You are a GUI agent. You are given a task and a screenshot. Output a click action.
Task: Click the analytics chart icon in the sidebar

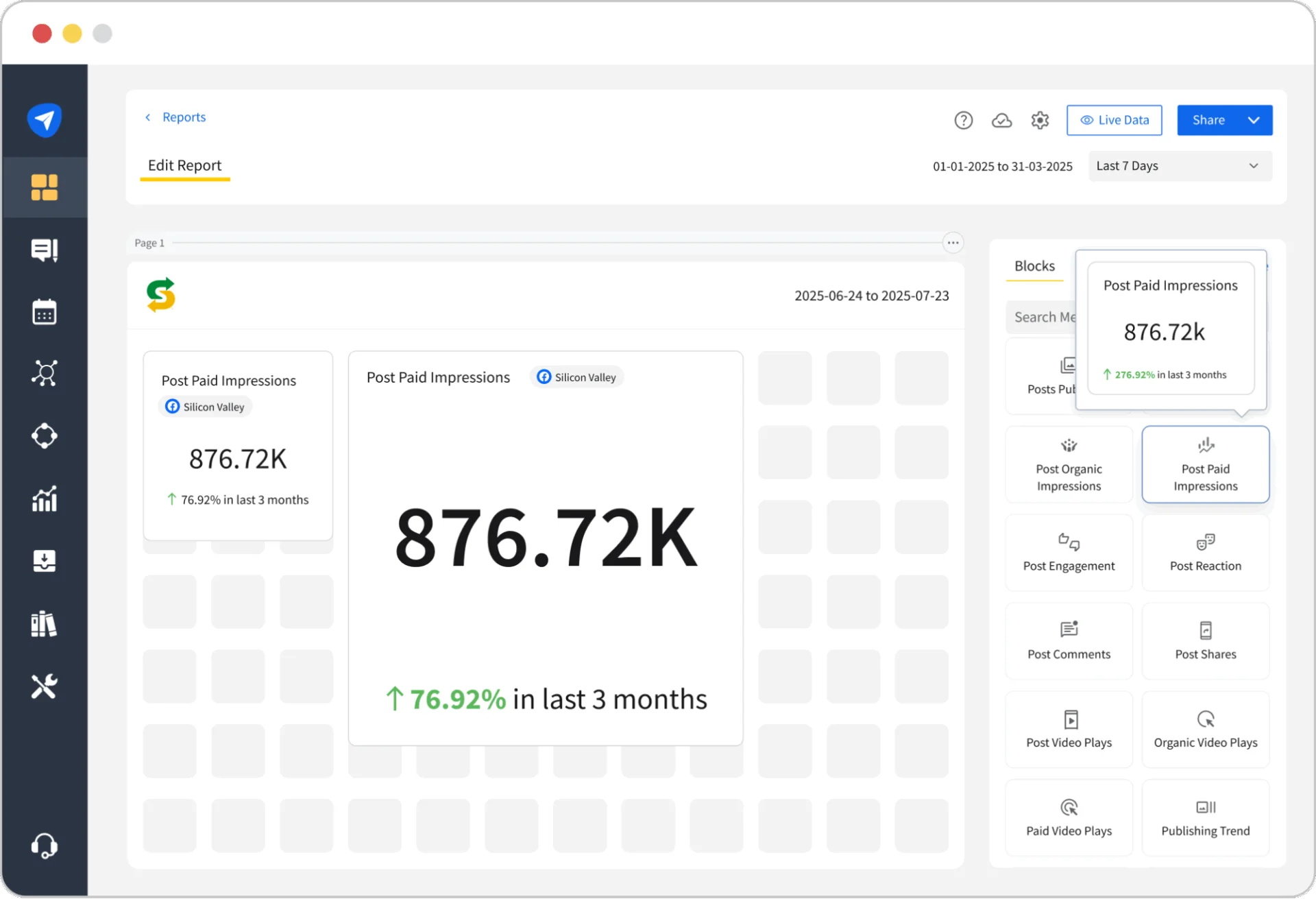[x=44, y=499]
